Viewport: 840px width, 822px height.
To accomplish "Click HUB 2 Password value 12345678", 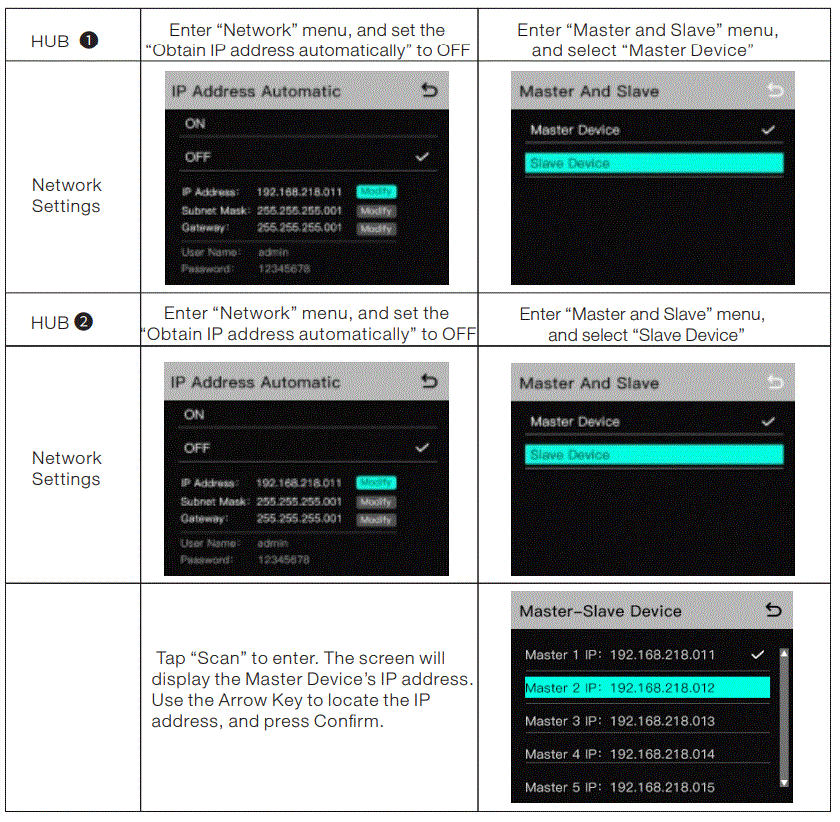I will click(x=283, y=559).
